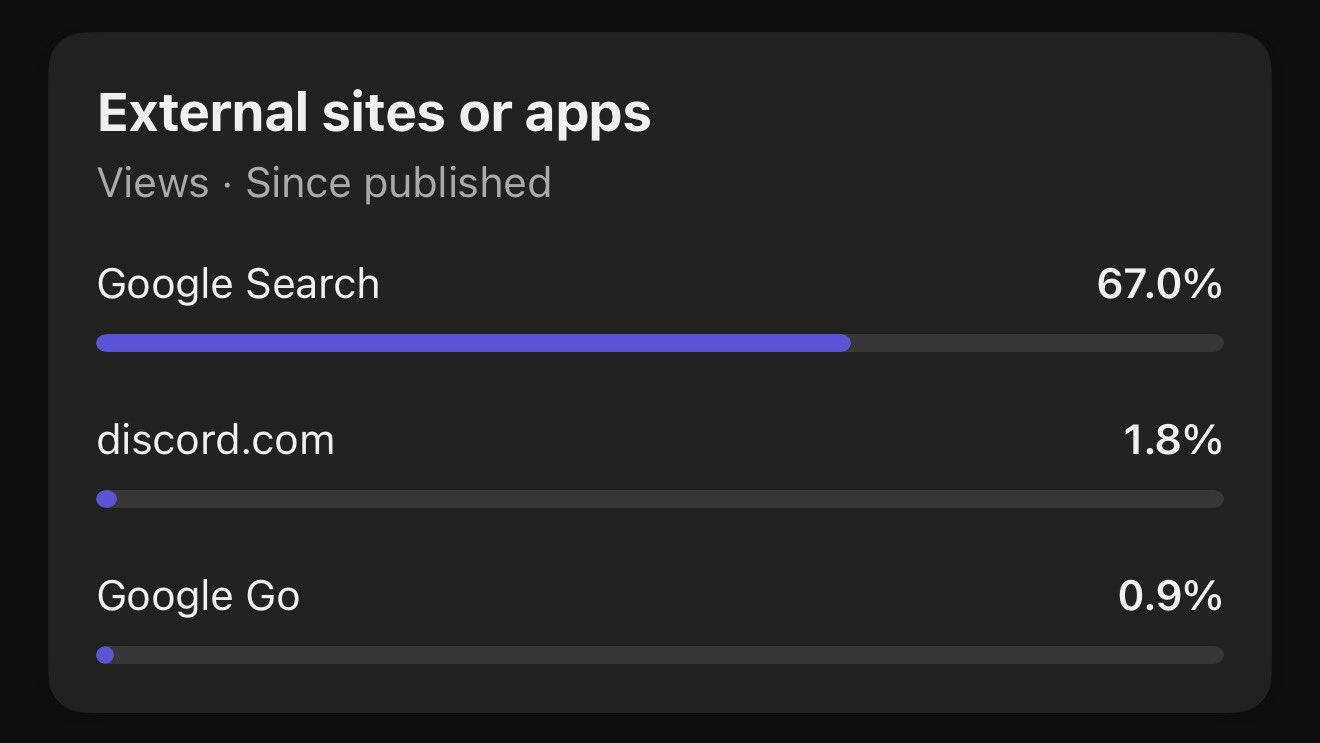Click the unfilled gray part of Google Search bar
This screenshot has height=743, width=1320.
click(1036, 343)
